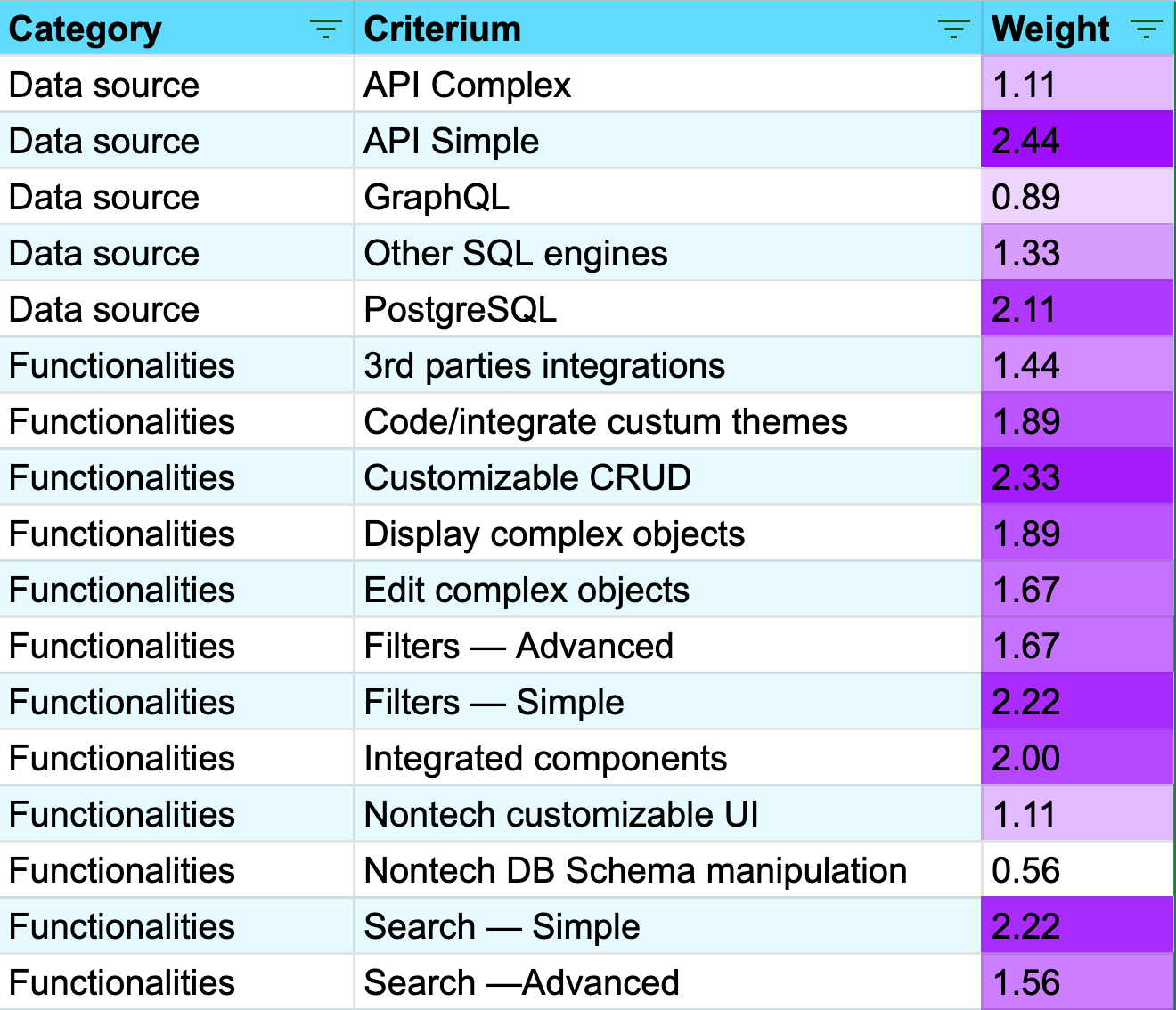Select the 2.44 weight cell

pos(1077,142)
